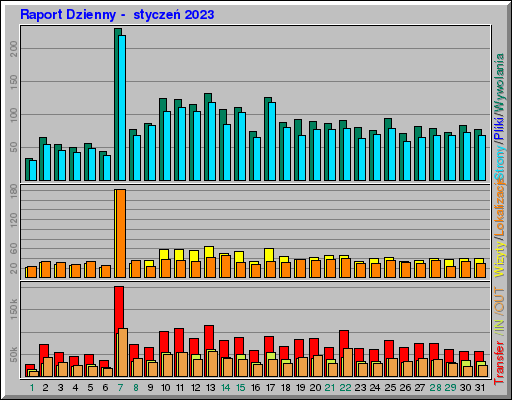Click the day 18 label on x-axis
The width and height of the screenshot is (512, 400).
tap(285, 388)
